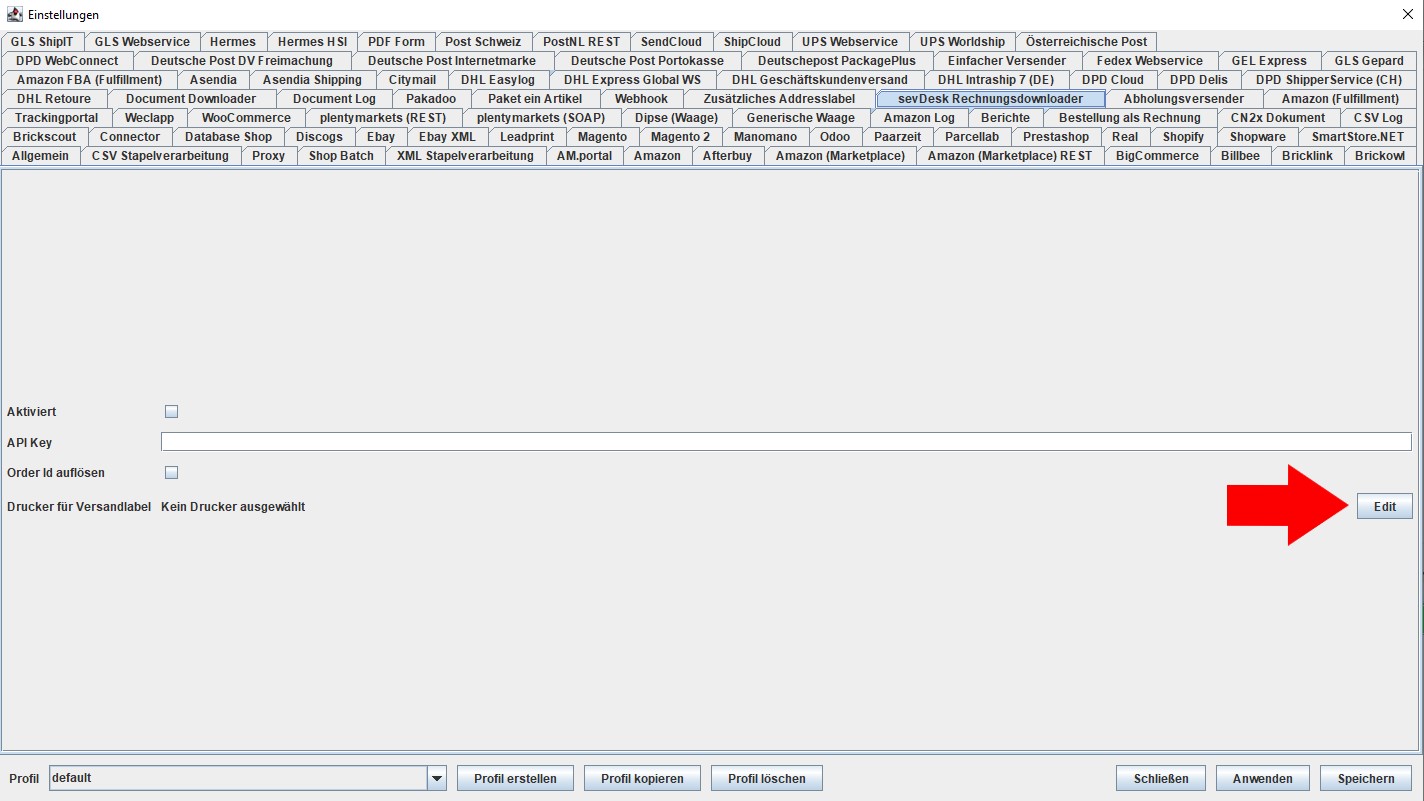Open the DHL Geschäftskundenversand tab

click(819, 80)
